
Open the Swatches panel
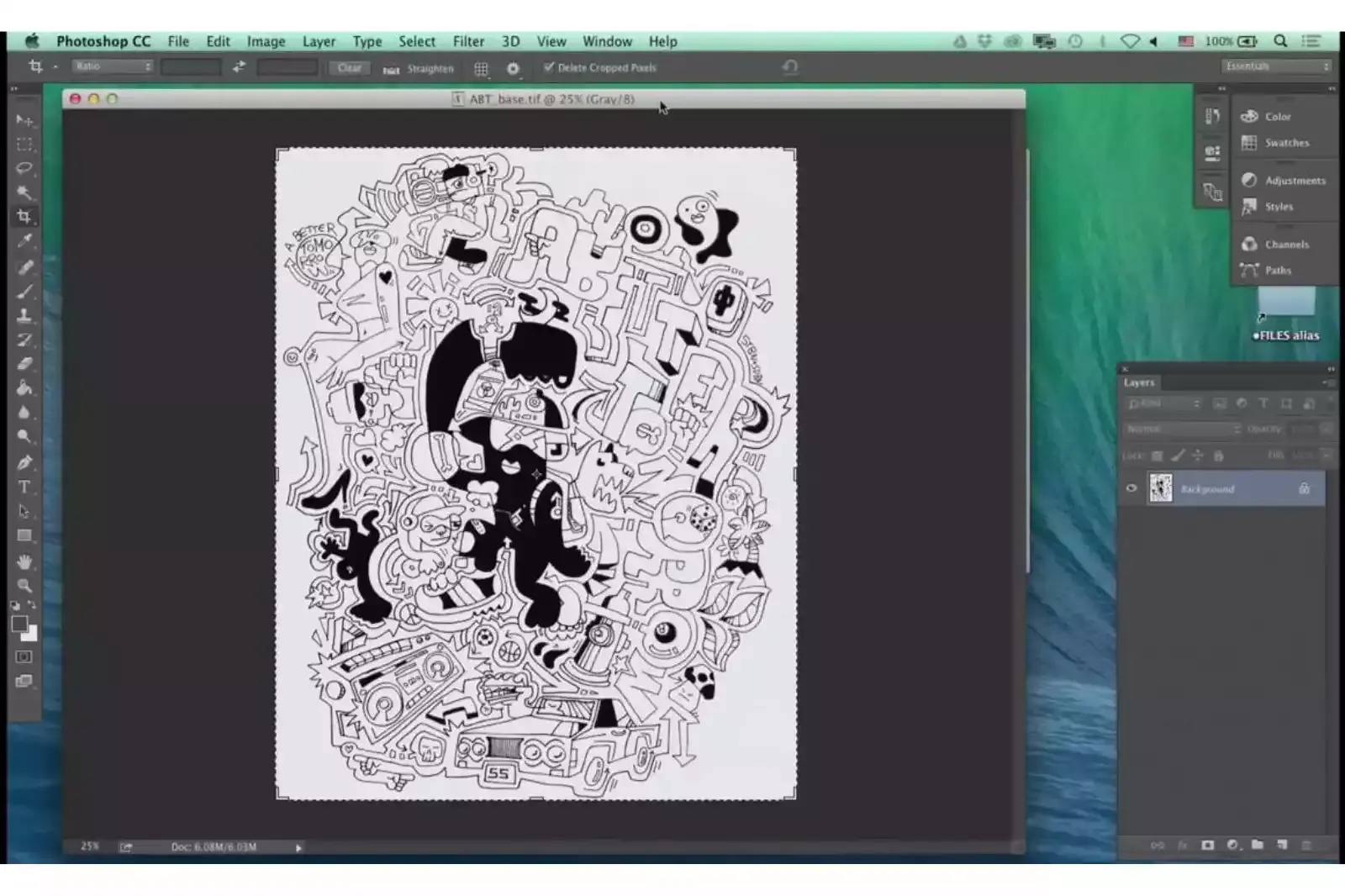tap(1286, 143)
